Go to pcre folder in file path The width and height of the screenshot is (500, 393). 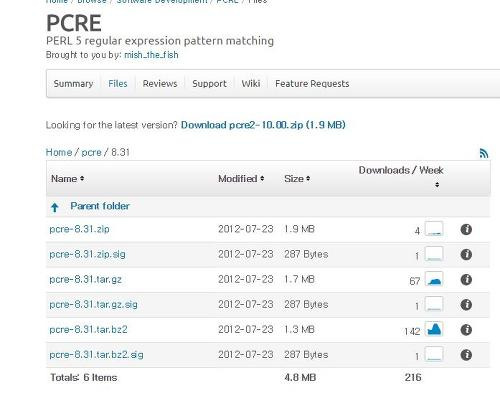point(91,152)
